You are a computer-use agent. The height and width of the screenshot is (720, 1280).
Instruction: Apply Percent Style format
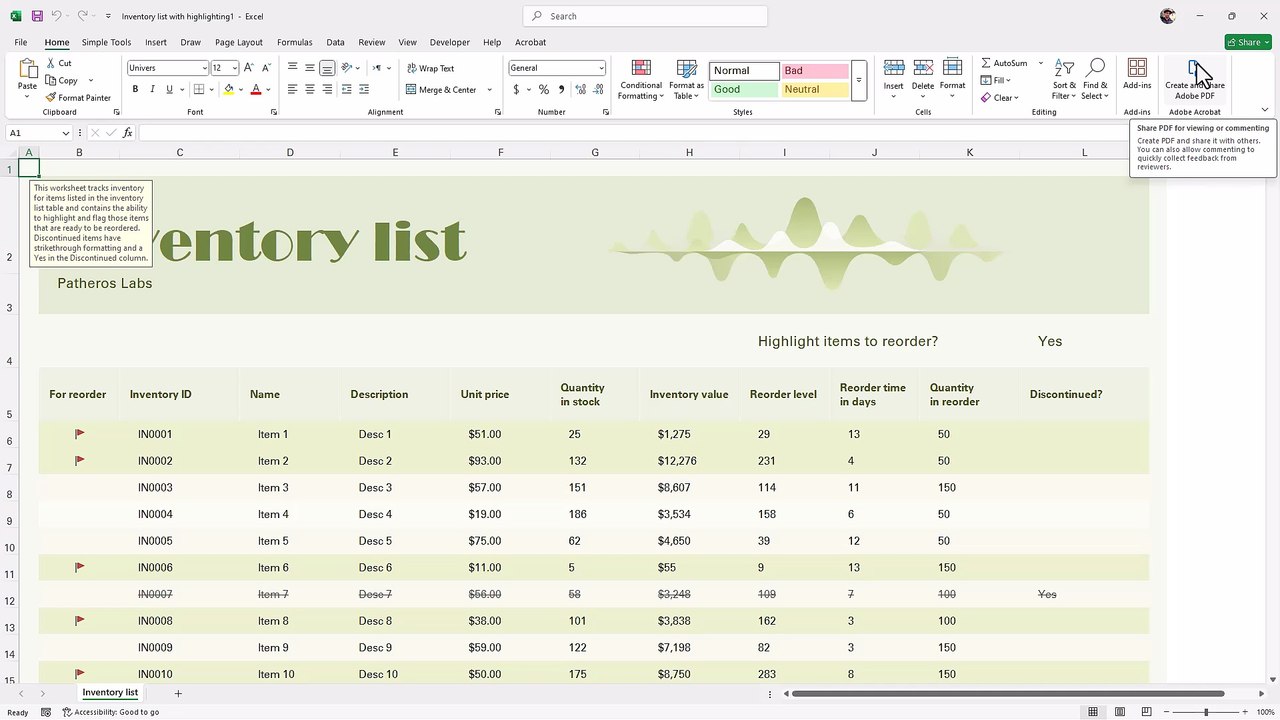[544, 89]
